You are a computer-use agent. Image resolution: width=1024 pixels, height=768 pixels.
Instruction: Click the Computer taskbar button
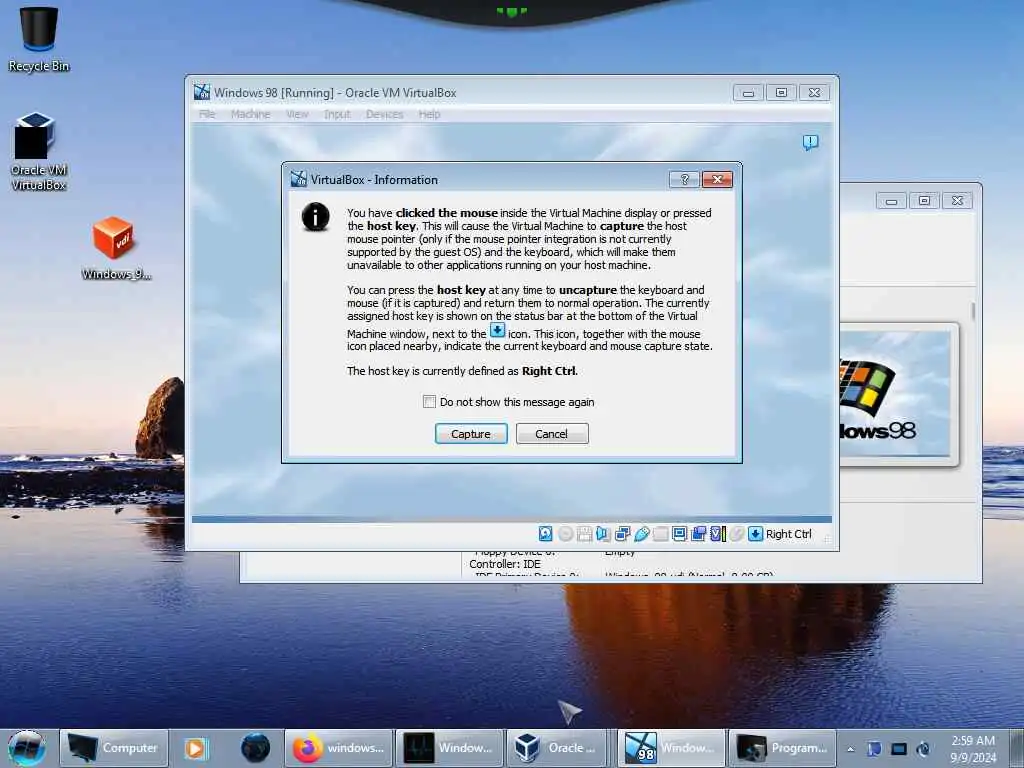click(x=114, y=748)
